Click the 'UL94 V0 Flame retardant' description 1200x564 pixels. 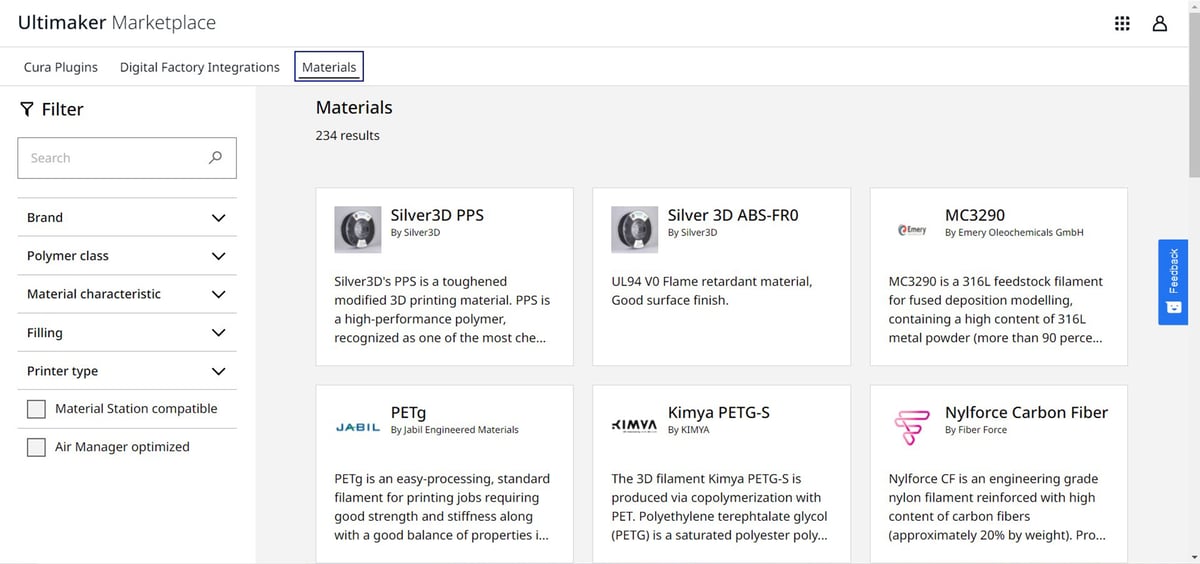711,291
